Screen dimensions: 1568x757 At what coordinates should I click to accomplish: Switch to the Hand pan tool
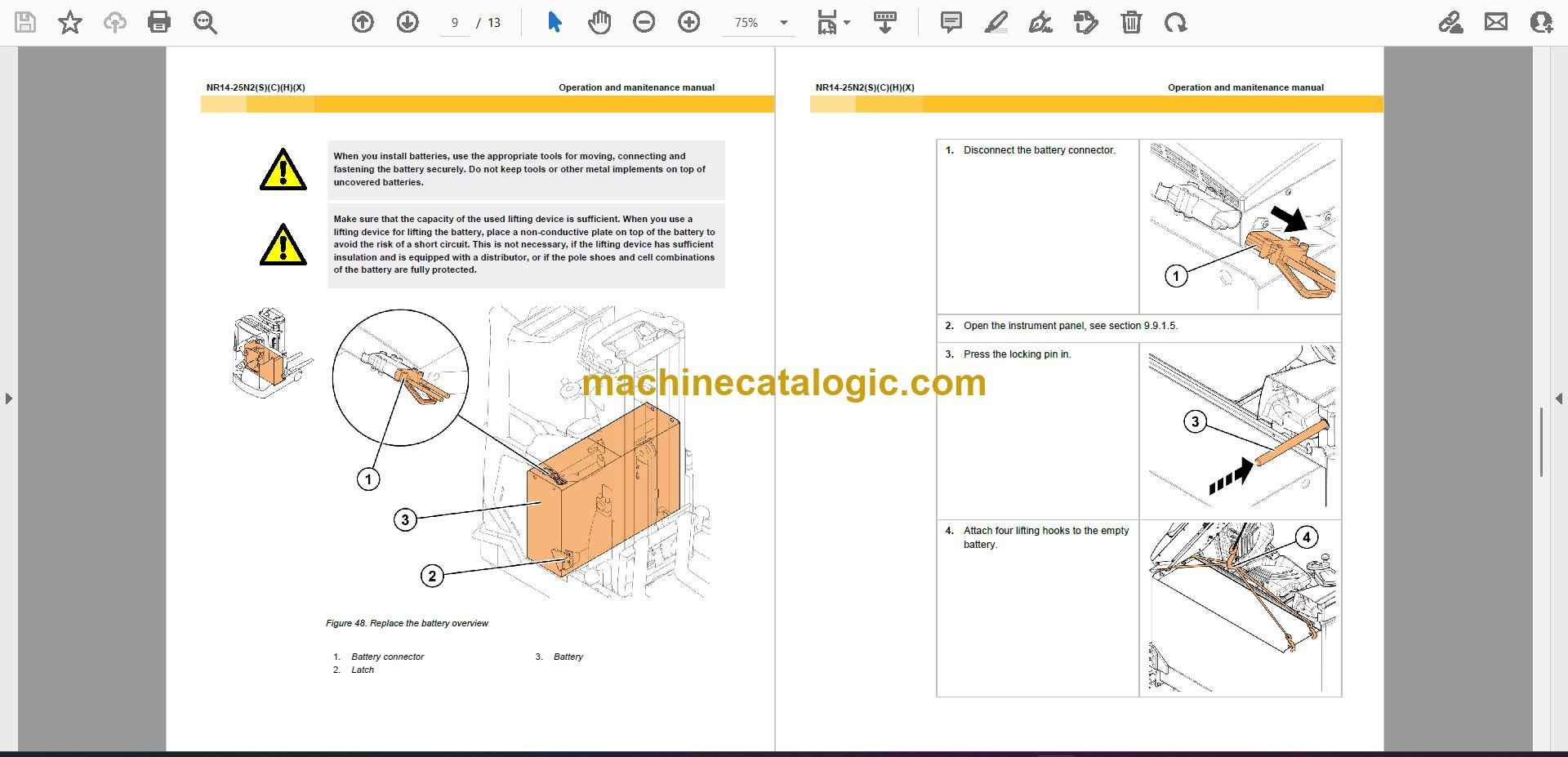599,22
